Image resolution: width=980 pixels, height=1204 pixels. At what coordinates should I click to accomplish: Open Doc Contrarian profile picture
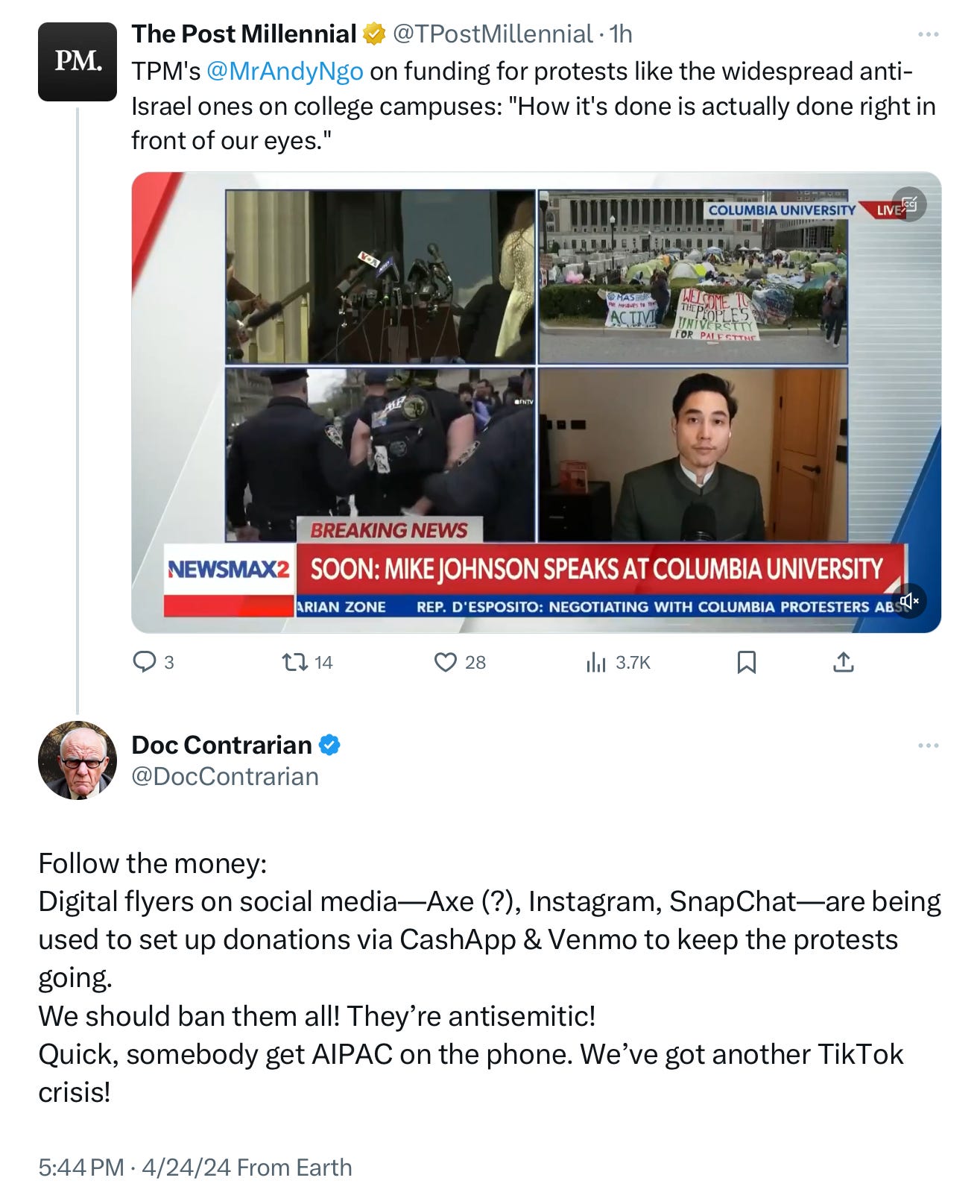pyautogui.click(x=78, y=760)
